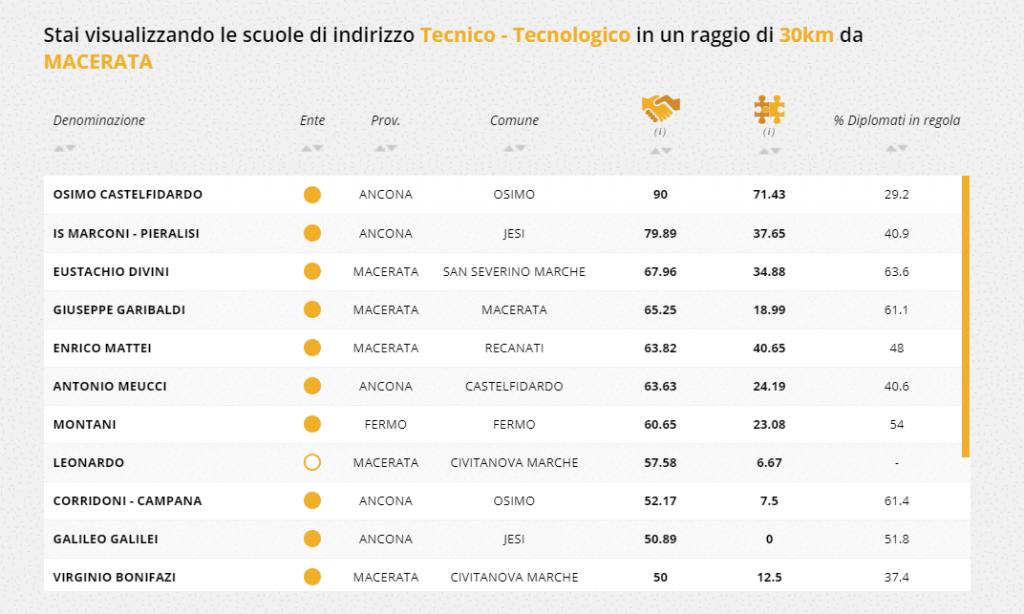Sort by Comune using sort arrows
1024x614 pixels.
tap(515, 148)
